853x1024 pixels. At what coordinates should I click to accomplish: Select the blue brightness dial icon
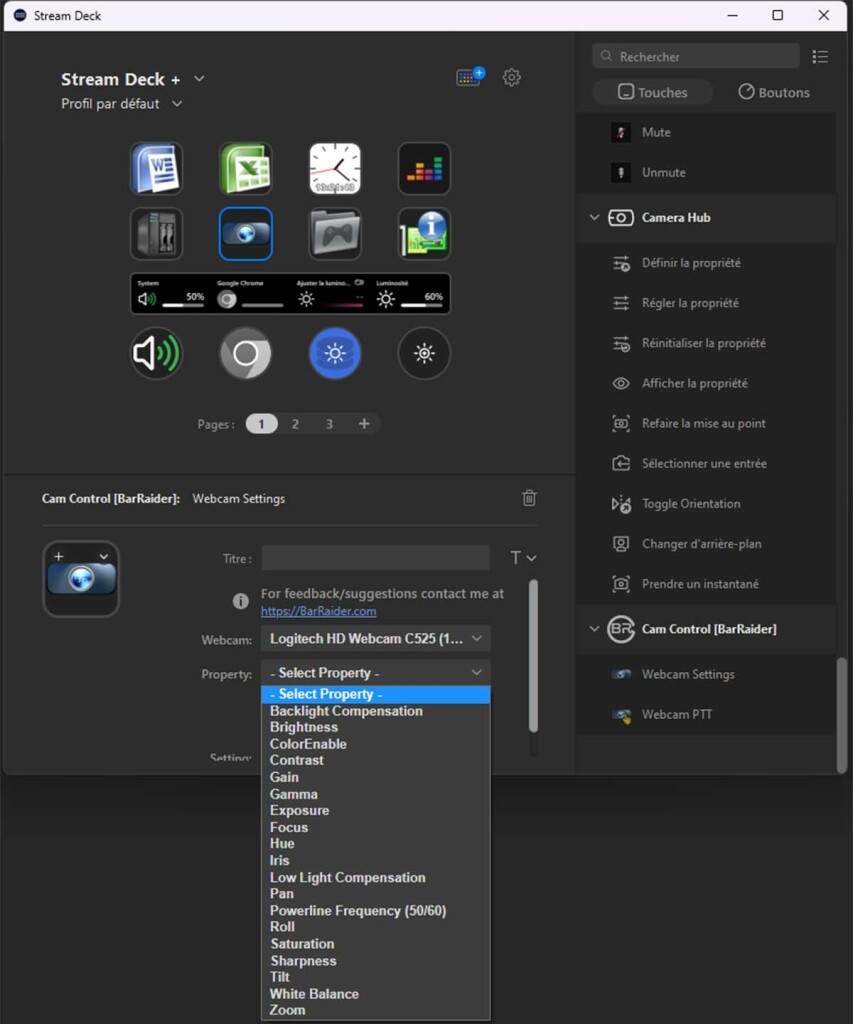pyautogui.click(x=334, y=353)
